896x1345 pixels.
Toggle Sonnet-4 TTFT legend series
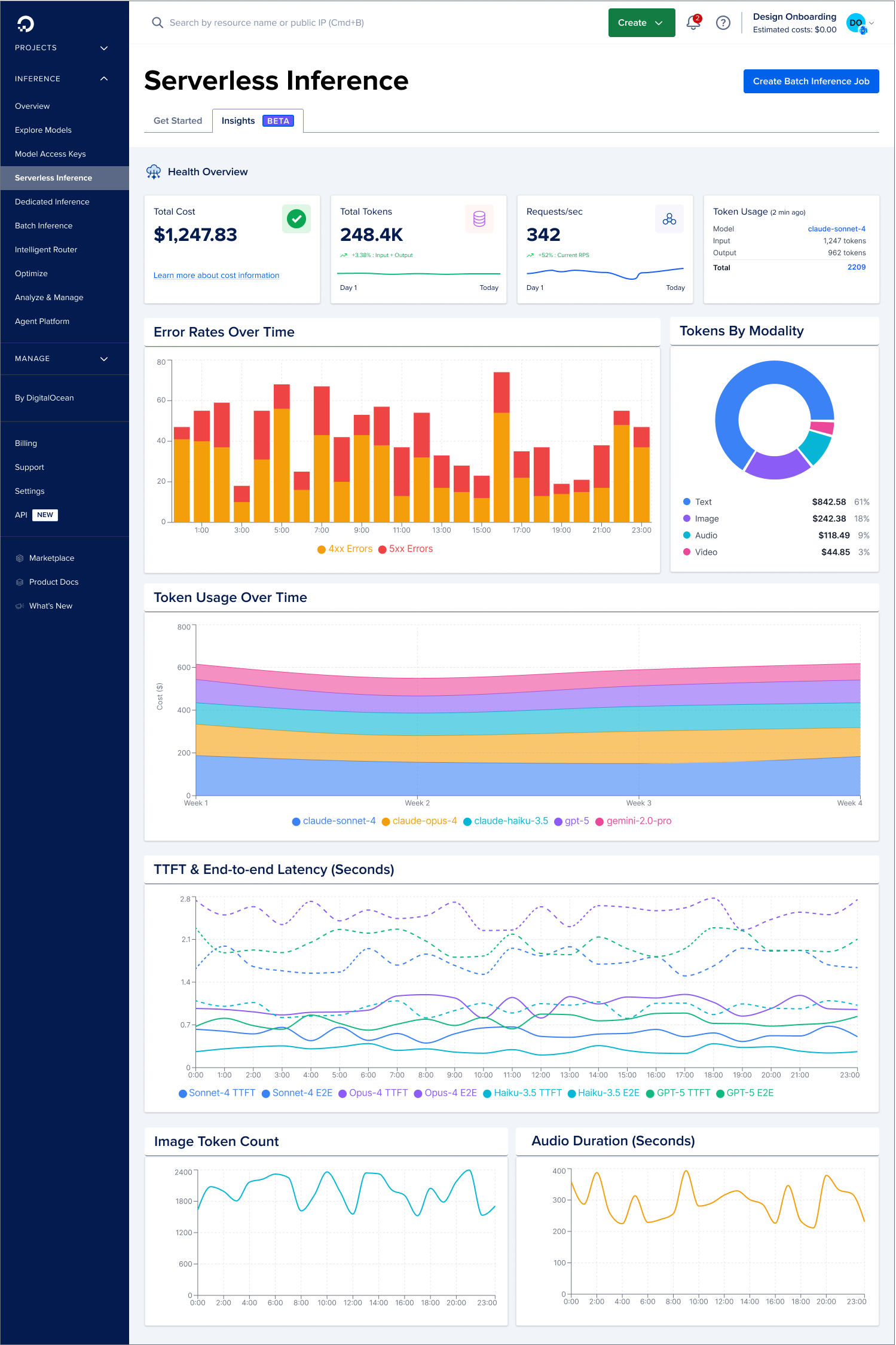pos(217,1093)
